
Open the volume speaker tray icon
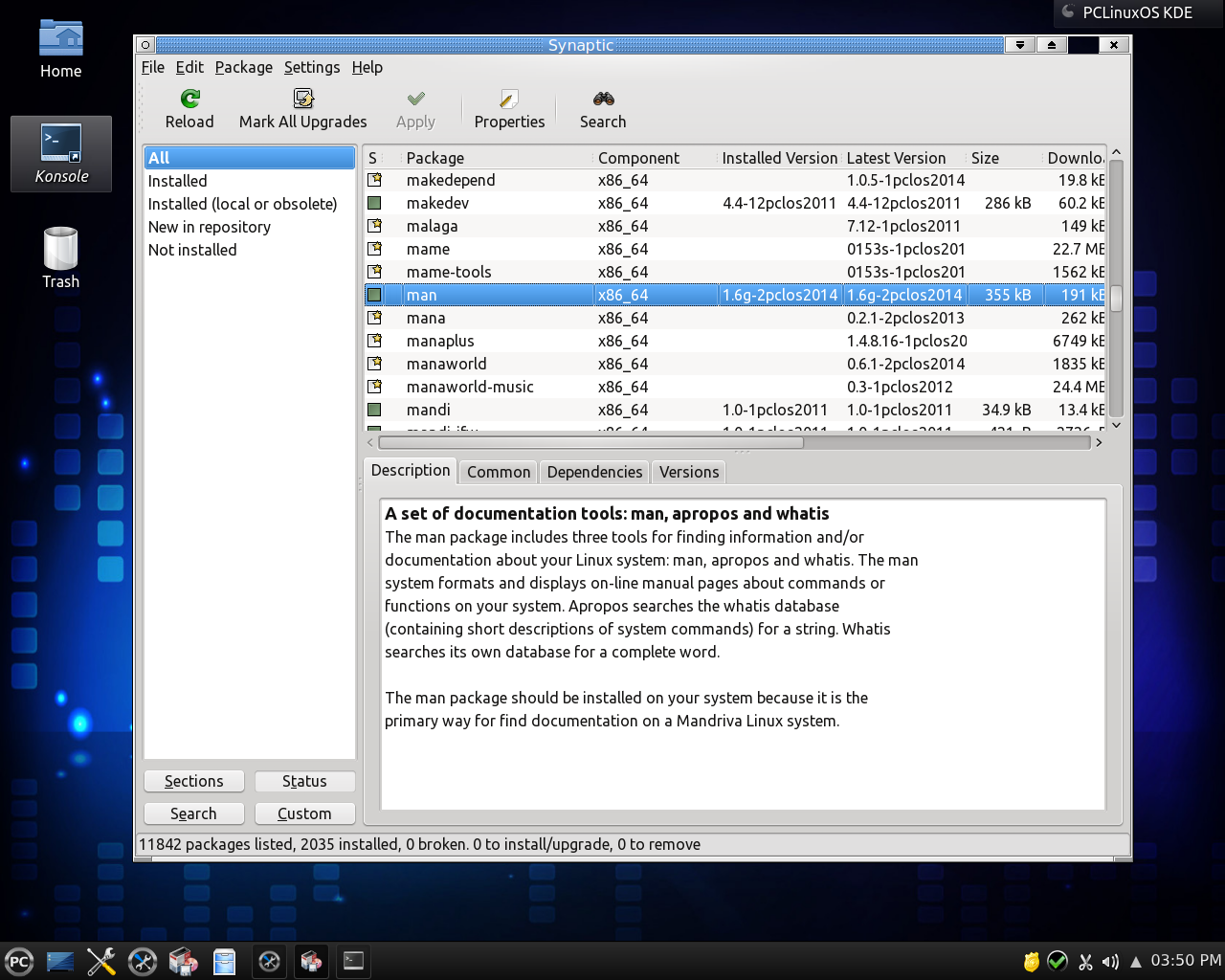(x=1110, y=962)
